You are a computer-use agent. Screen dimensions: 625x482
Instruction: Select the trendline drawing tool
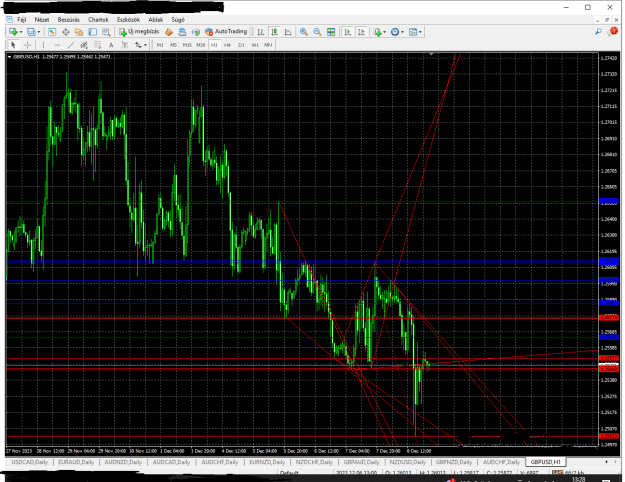pyautogui.click(x=71, y=45)
